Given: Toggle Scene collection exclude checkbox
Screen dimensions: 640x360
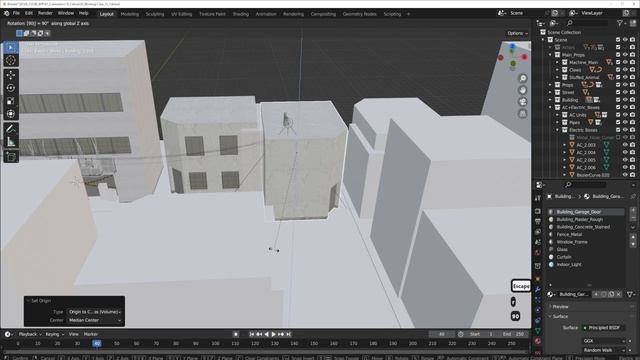Looking at the screenshot, I should click(x=618, y=40).
